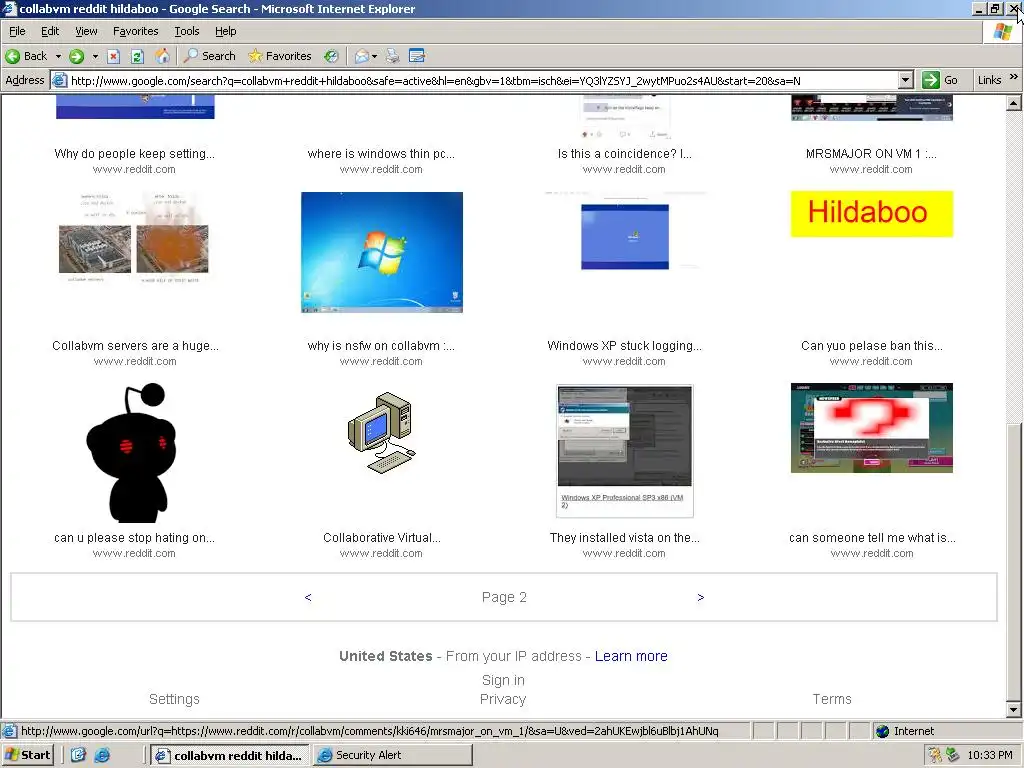Open the address bar dropdown list

tap(905, 80)
